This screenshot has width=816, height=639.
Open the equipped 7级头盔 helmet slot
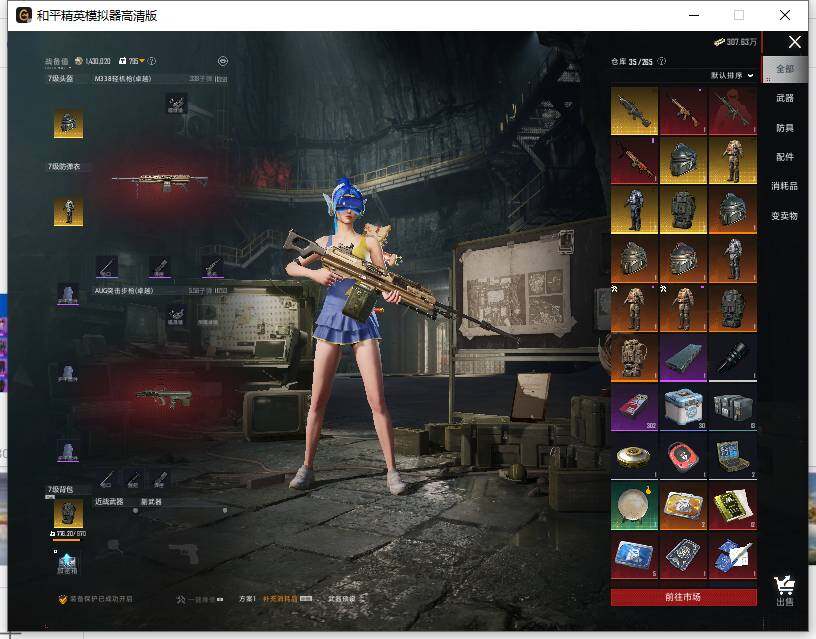68,124
